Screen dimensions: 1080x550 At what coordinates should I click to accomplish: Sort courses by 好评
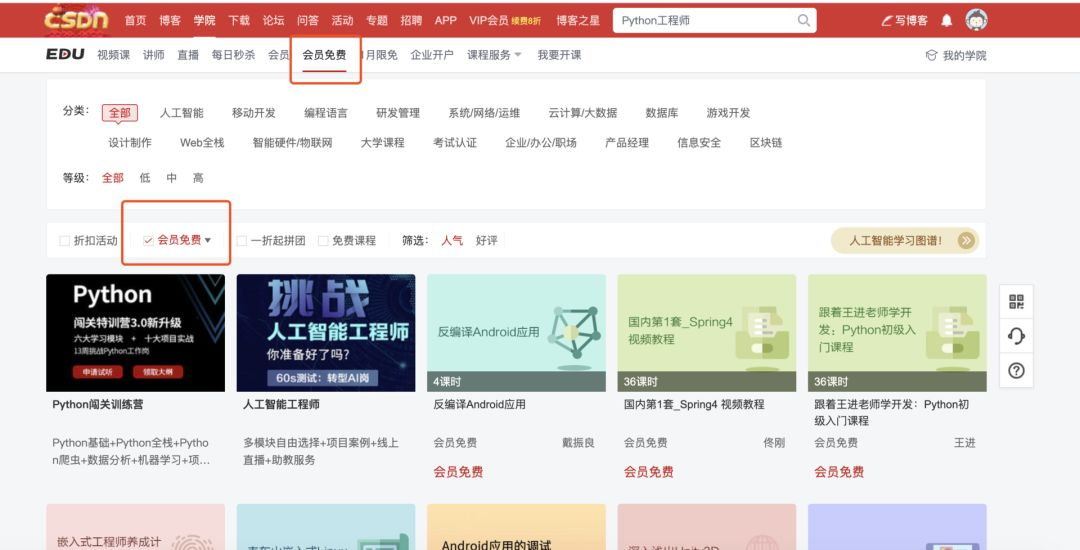point(486,240)
